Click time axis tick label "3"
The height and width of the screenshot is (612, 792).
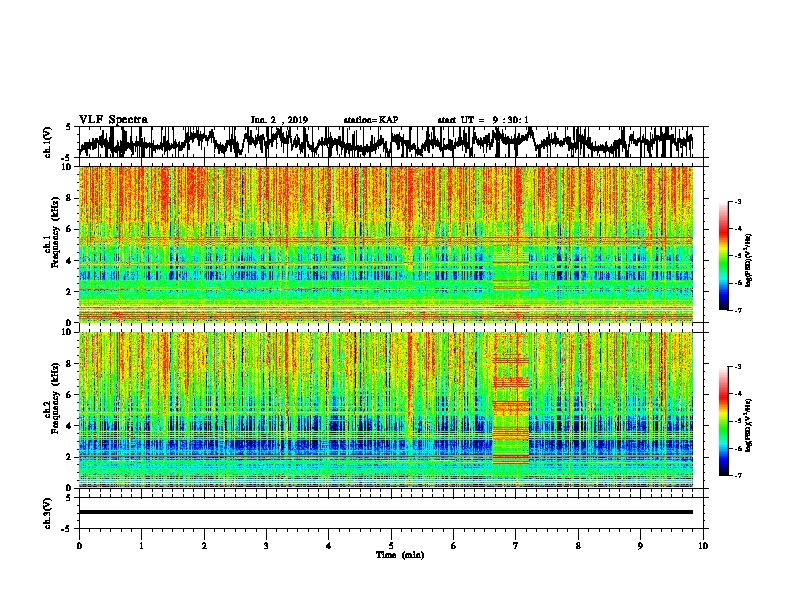(266, 546)
